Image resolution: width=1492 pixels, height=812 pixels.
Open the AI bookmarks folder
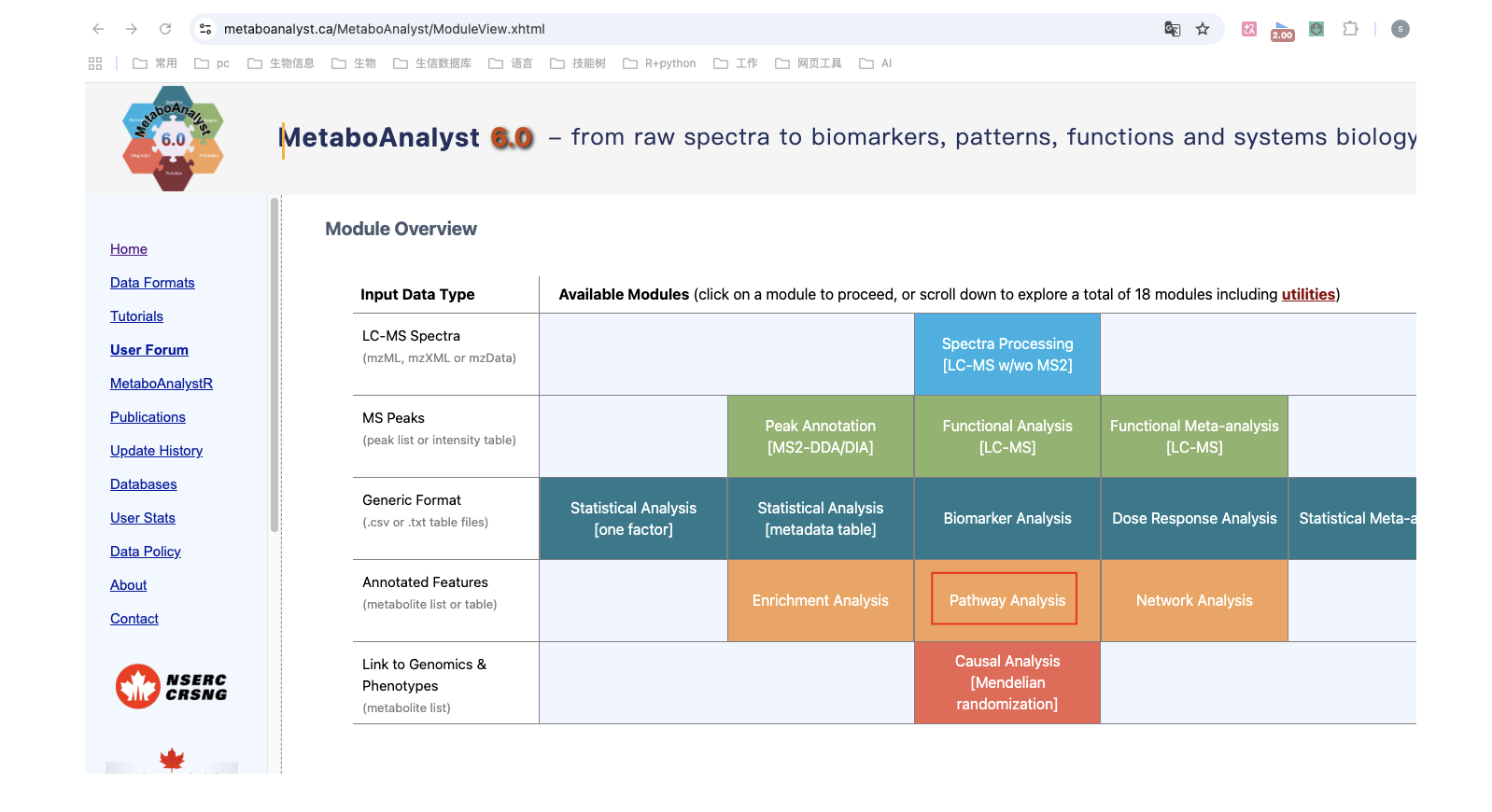pos(876,63)
